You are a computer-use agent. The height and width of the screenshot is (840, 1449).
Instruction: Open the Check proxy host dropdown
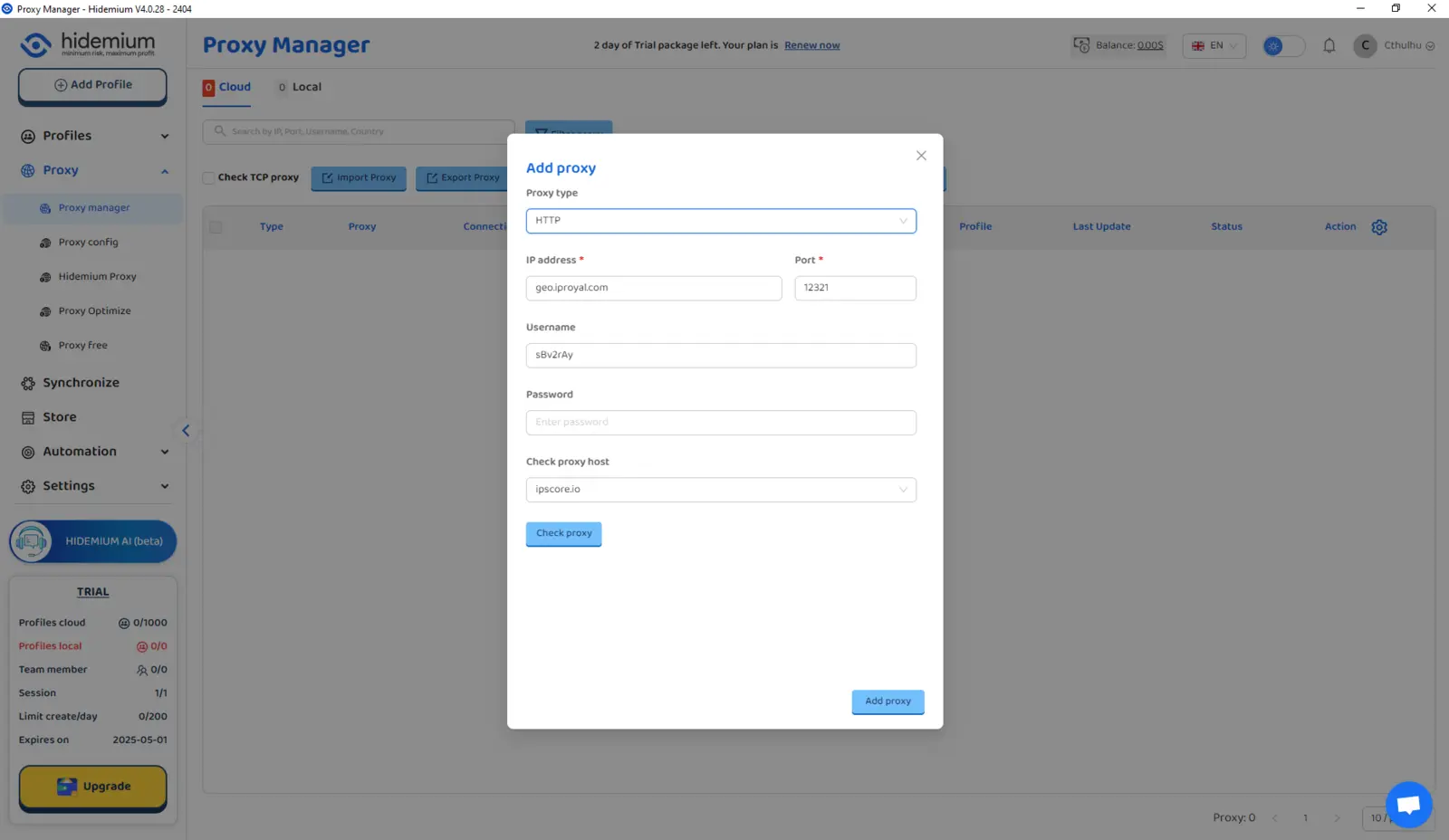[721, 490]
